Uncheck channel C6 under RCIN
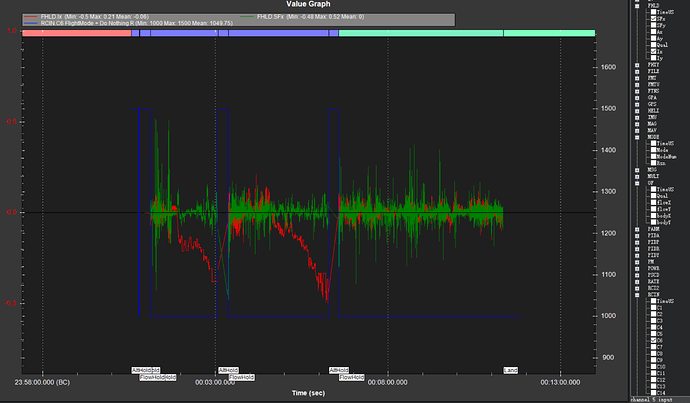This screenshot has height=403, width=690. coord(653,341)
